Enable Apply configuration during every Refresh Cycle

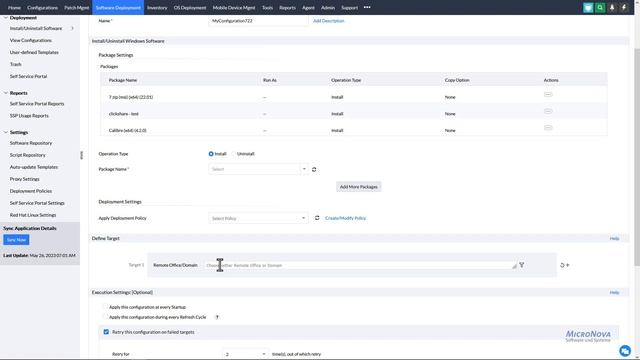point(105,317)
